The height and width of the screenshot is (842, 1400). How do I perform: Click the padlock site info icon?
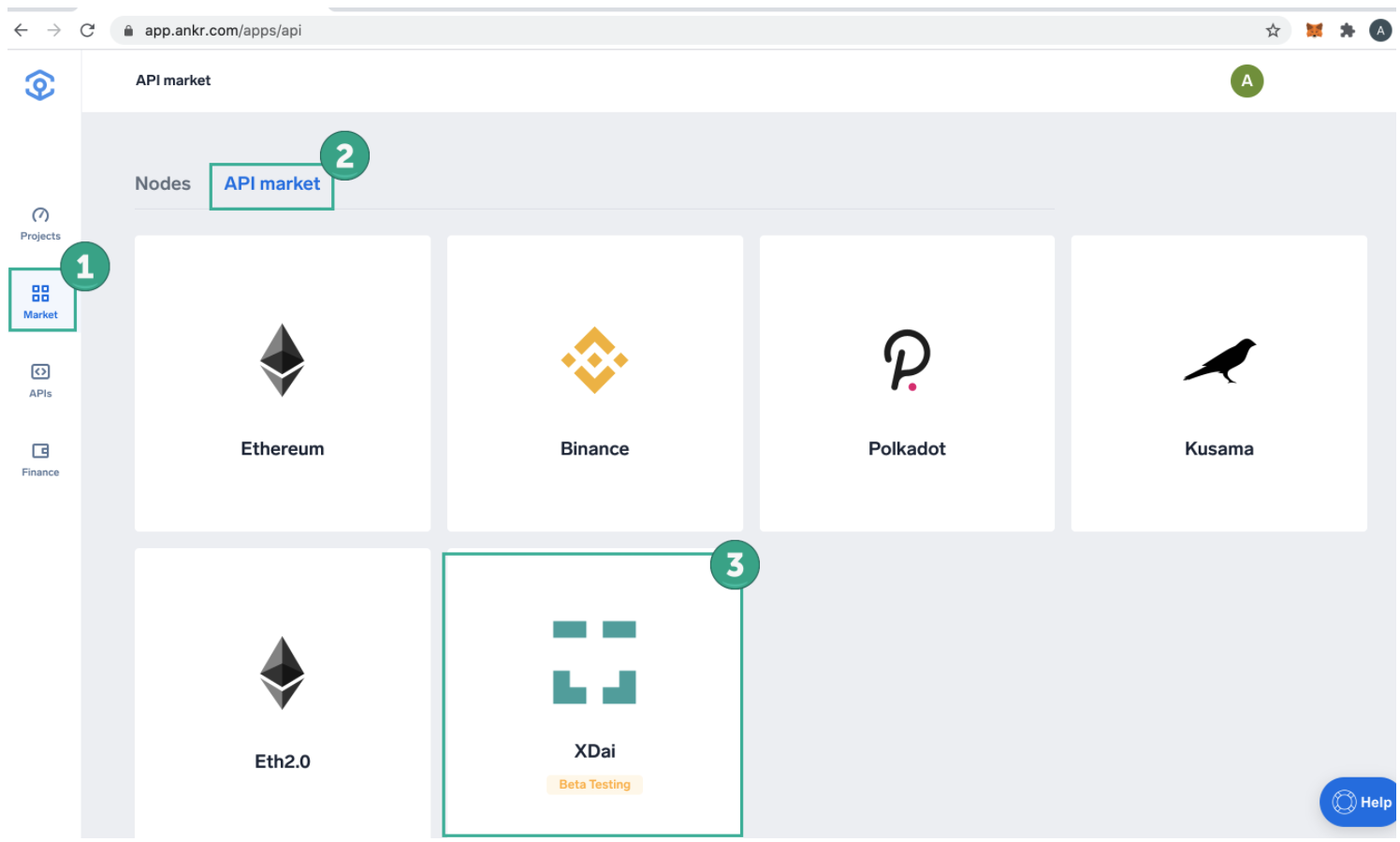tap(128, 30)
